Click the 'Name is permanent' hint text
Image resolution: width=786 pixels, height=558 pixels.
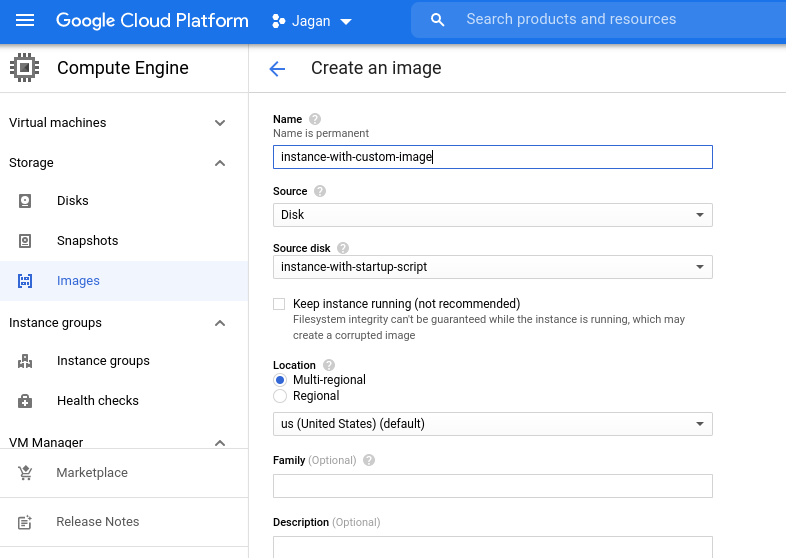(x=321, y=133)
